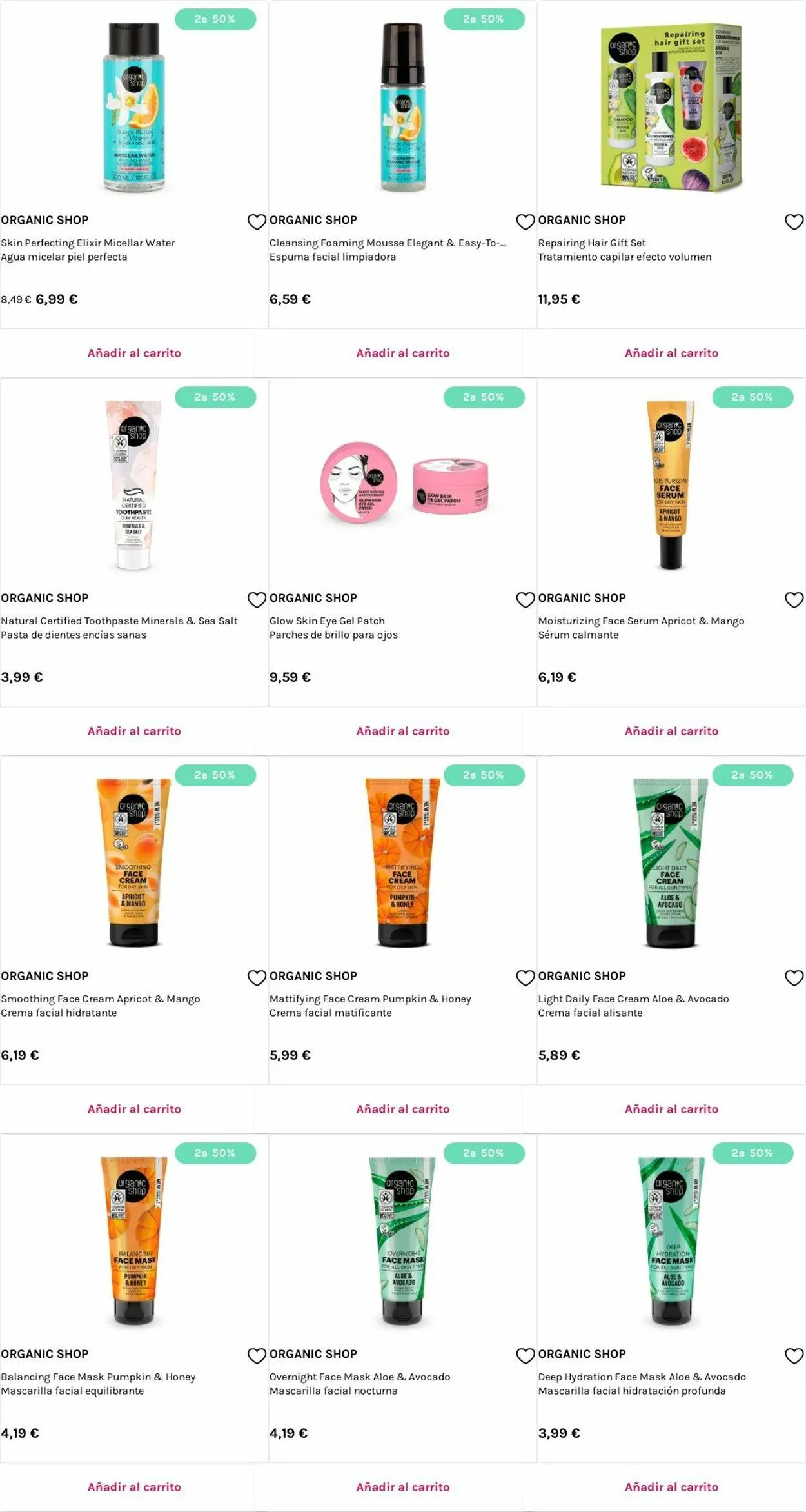The image size is (806, 1512).
Task: Open the Repairing Hair Gift Set product image
Action: 671,107
